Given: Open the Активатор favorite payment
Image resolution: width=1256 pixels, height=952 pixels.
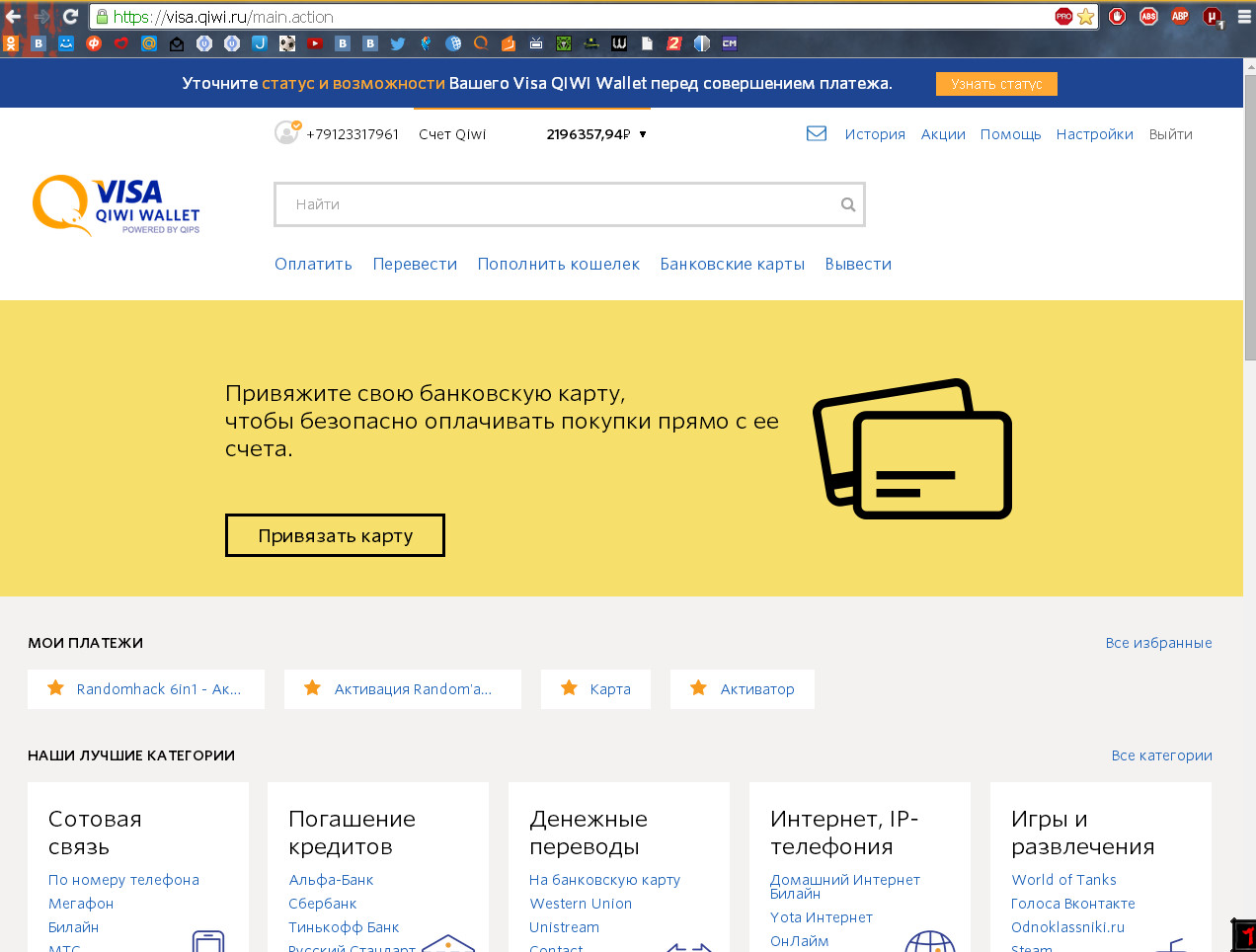Looking at the screenshot, I should click(743, 689).
